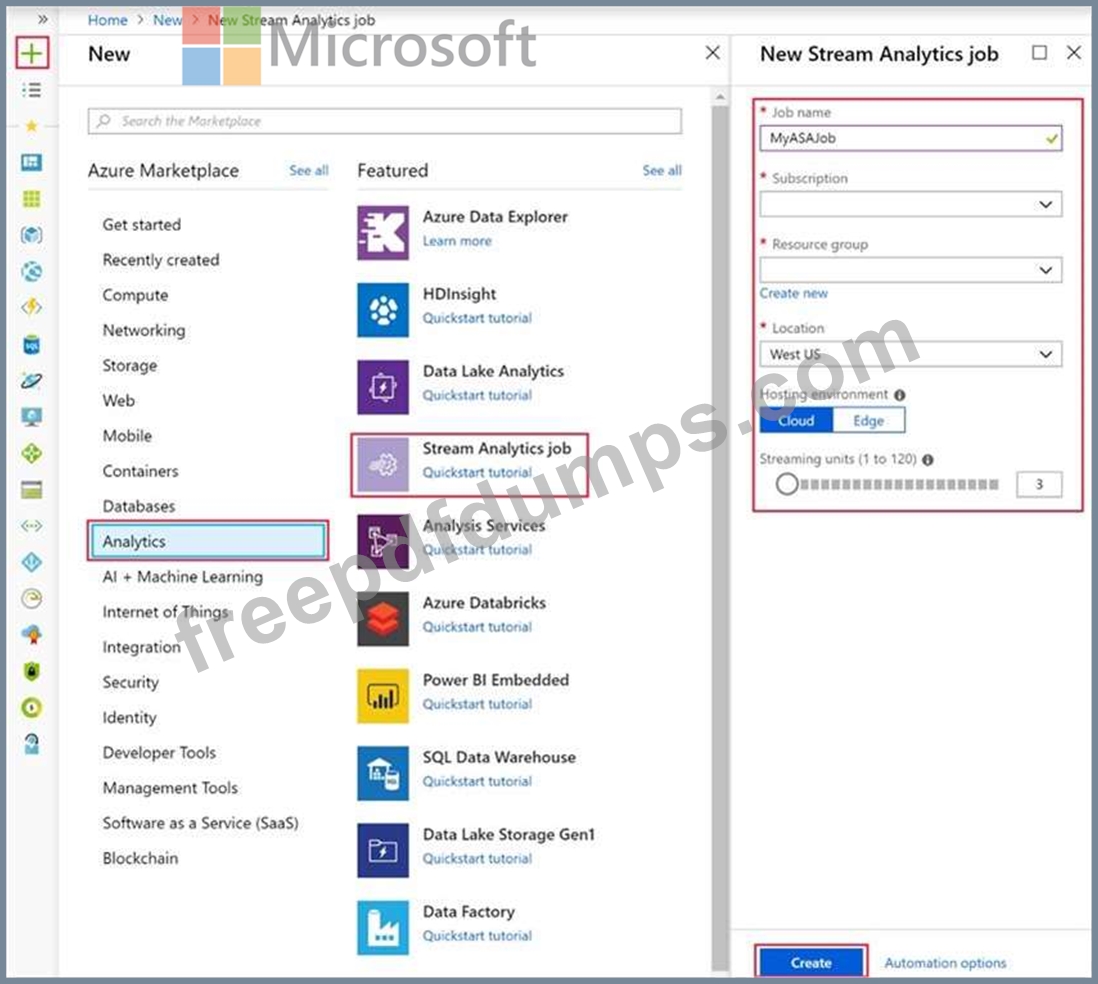
Task: Click the Streaming units number box
Action: point(1038,484)
